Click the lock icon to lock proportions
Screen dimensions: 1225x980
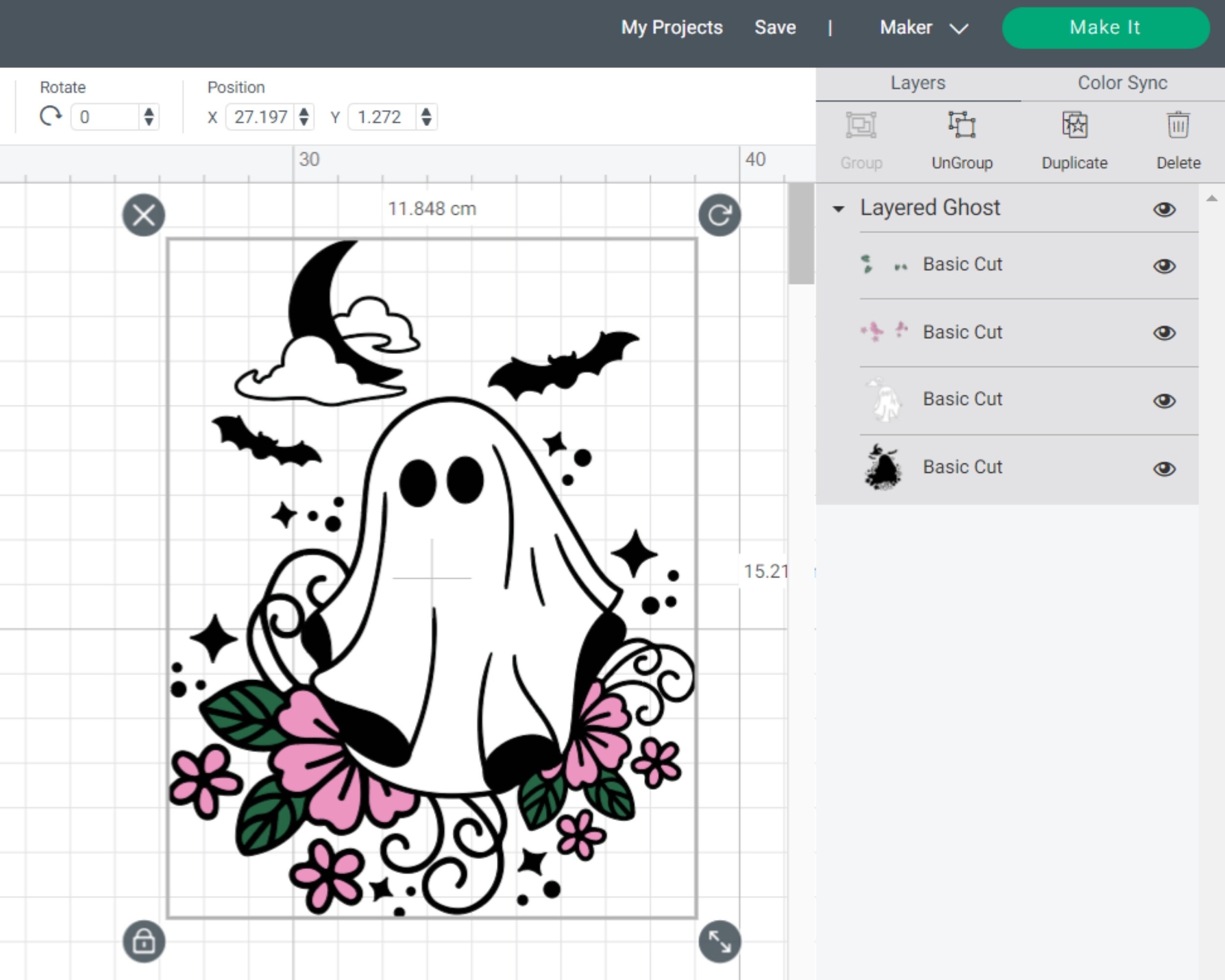pyautogui.click(x=144, y=942)
